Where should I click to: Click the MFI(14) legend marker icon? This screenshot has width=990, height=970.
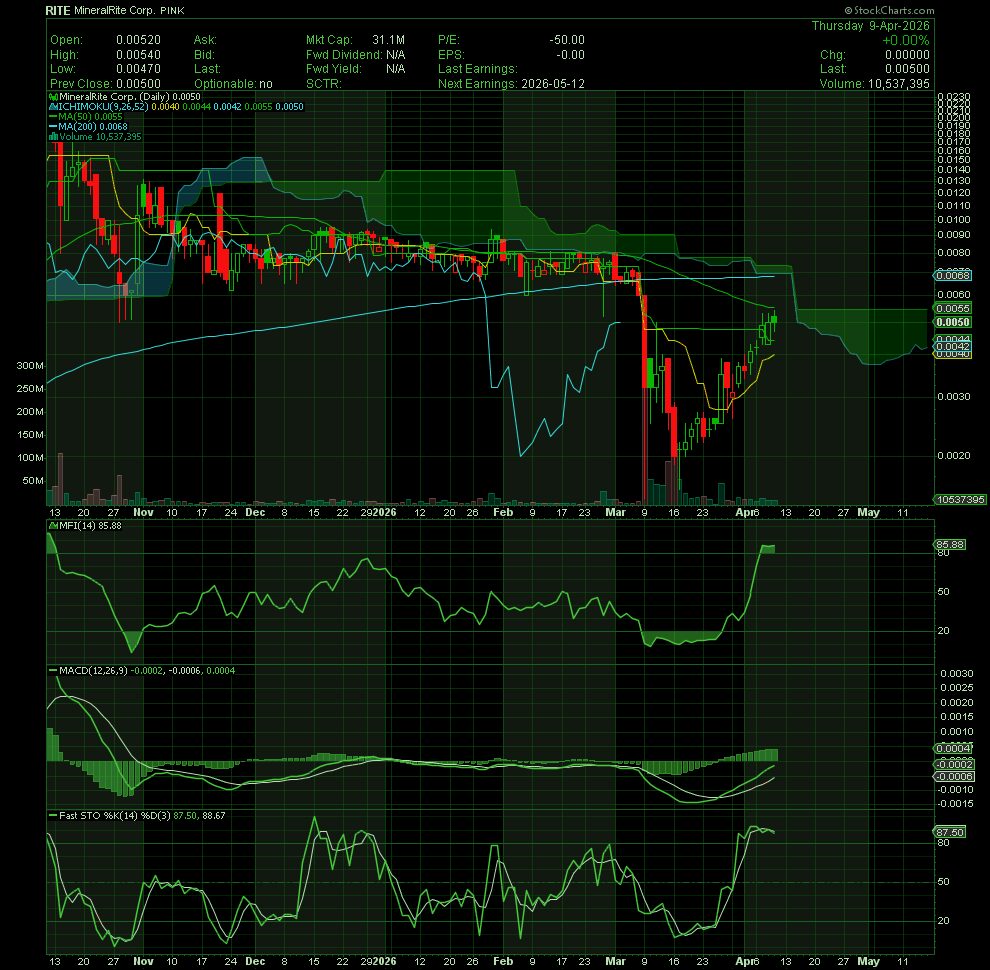pyautogui.click(x=54, y=525)
